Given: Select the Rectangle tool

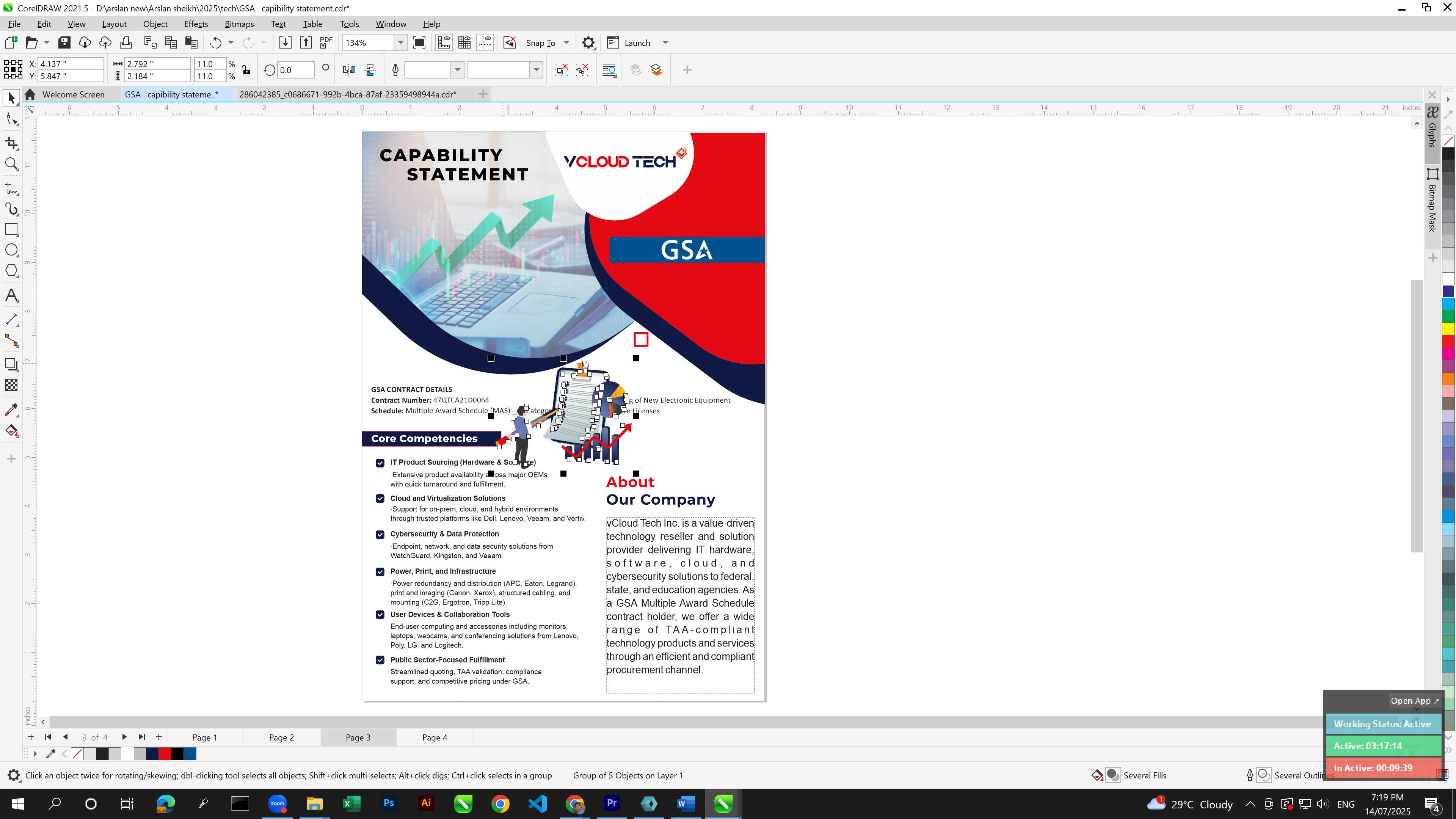Looking at the screenshot, I should click(11, 229).
